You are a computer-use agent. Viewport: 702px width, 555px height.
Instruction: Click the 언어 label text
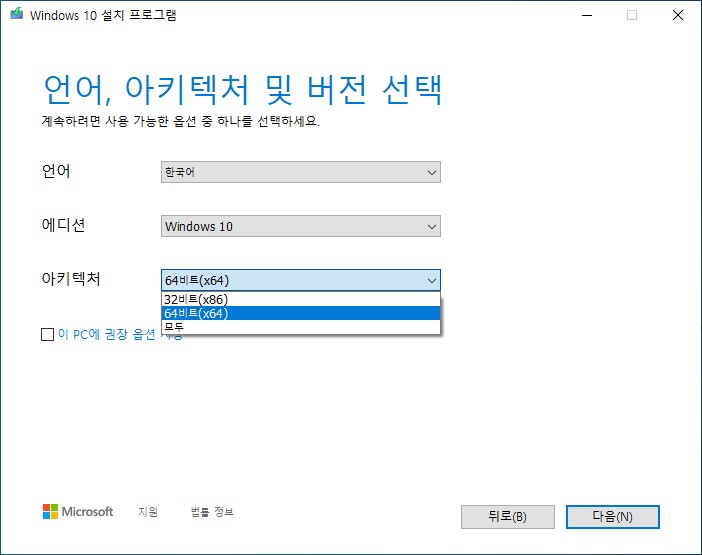pos(56,171)
